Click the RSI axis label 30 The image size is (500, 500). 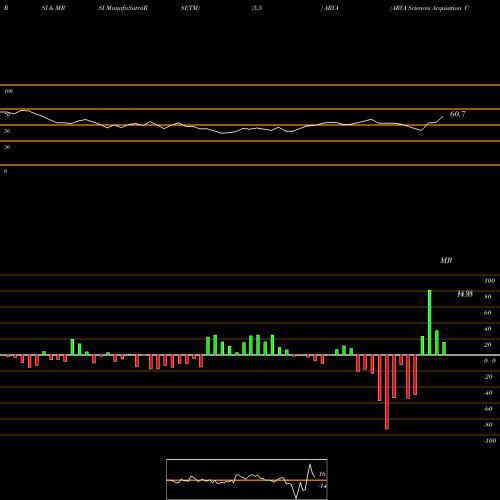coord(7,147)
